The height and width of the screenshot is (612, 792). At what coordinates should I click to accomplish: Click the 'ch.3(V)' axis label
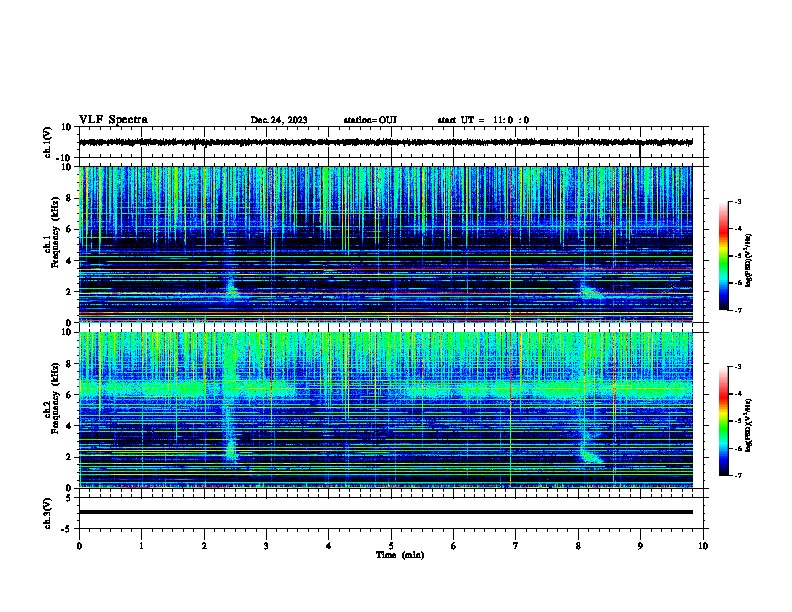click(48, 513)
